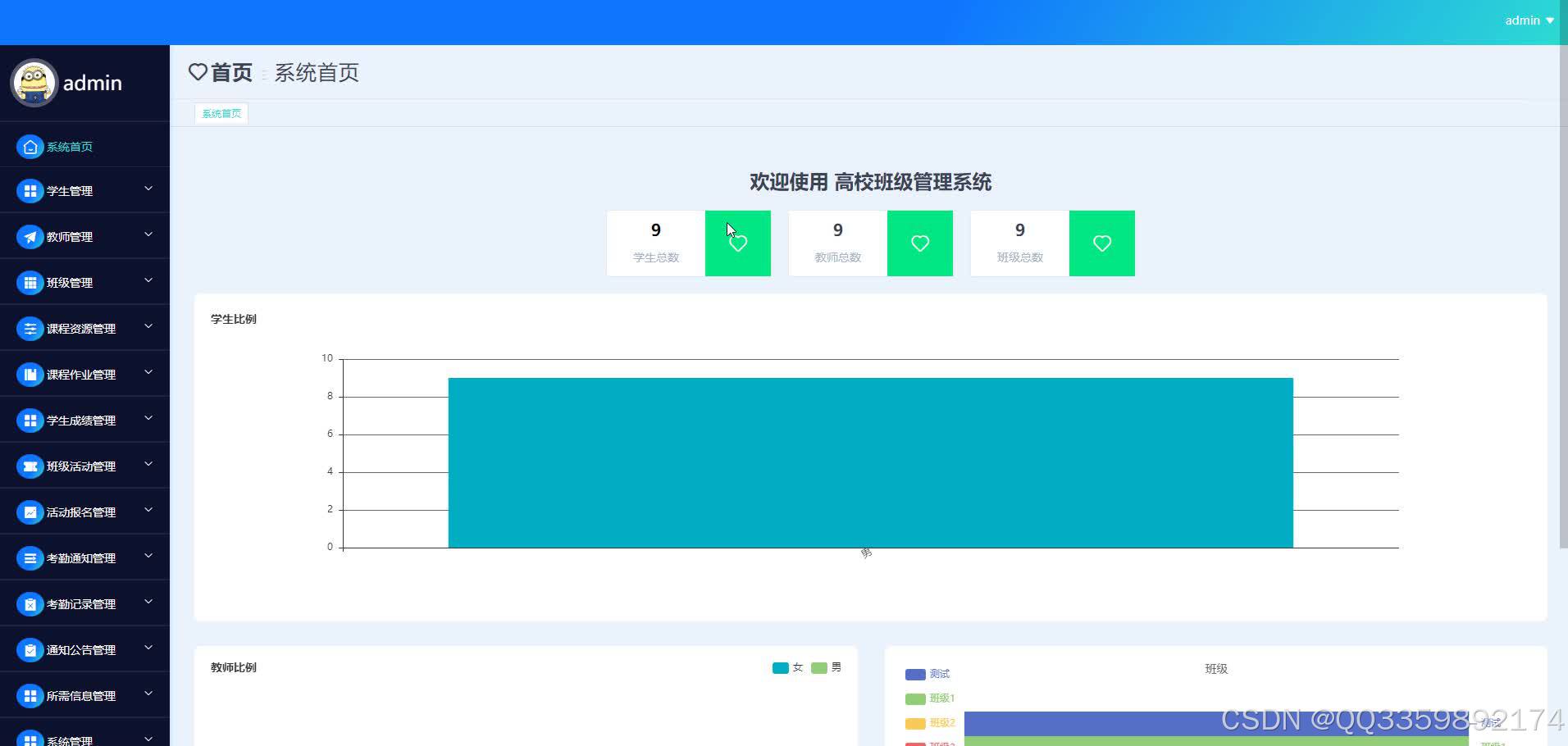Expand the 班级活动管理 chevron
The width and height of the screenshot is (1568, 746).
point(148,465)
